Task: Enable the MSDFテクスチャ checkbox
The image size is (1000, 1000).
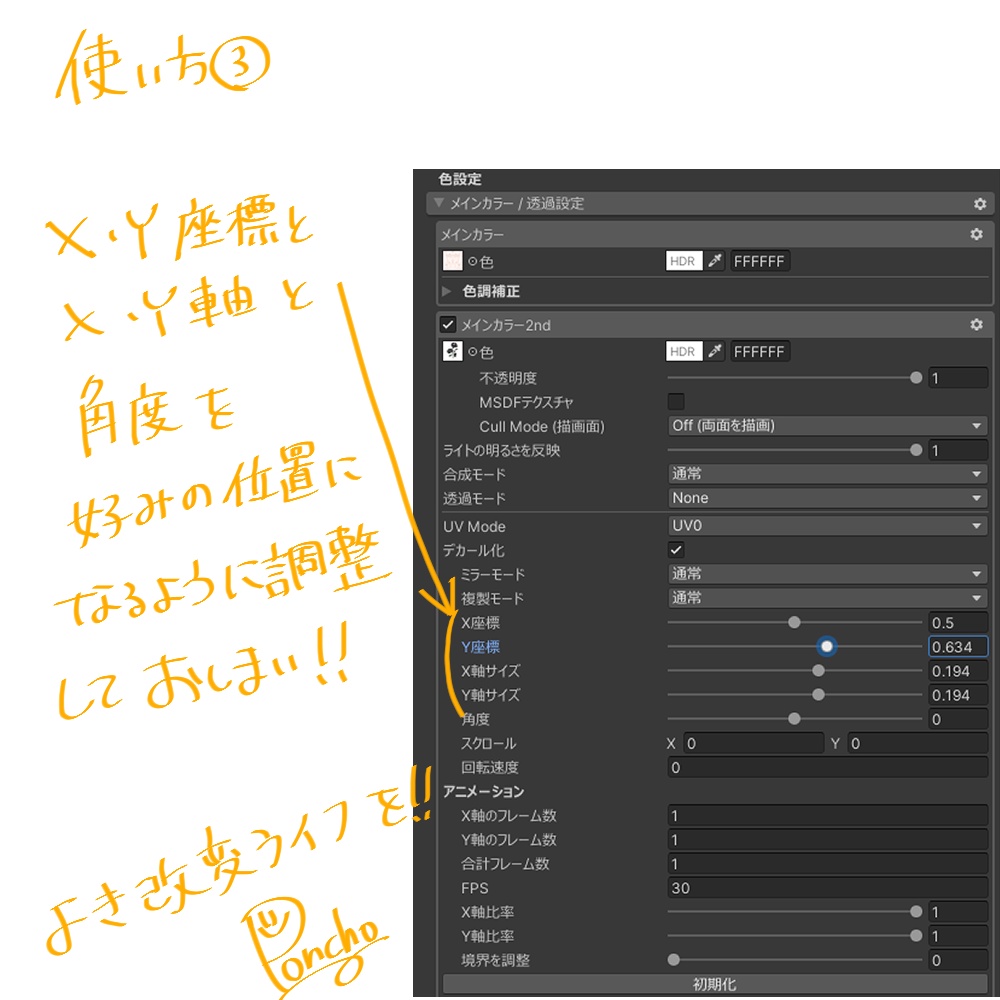Action: point(675,401)
